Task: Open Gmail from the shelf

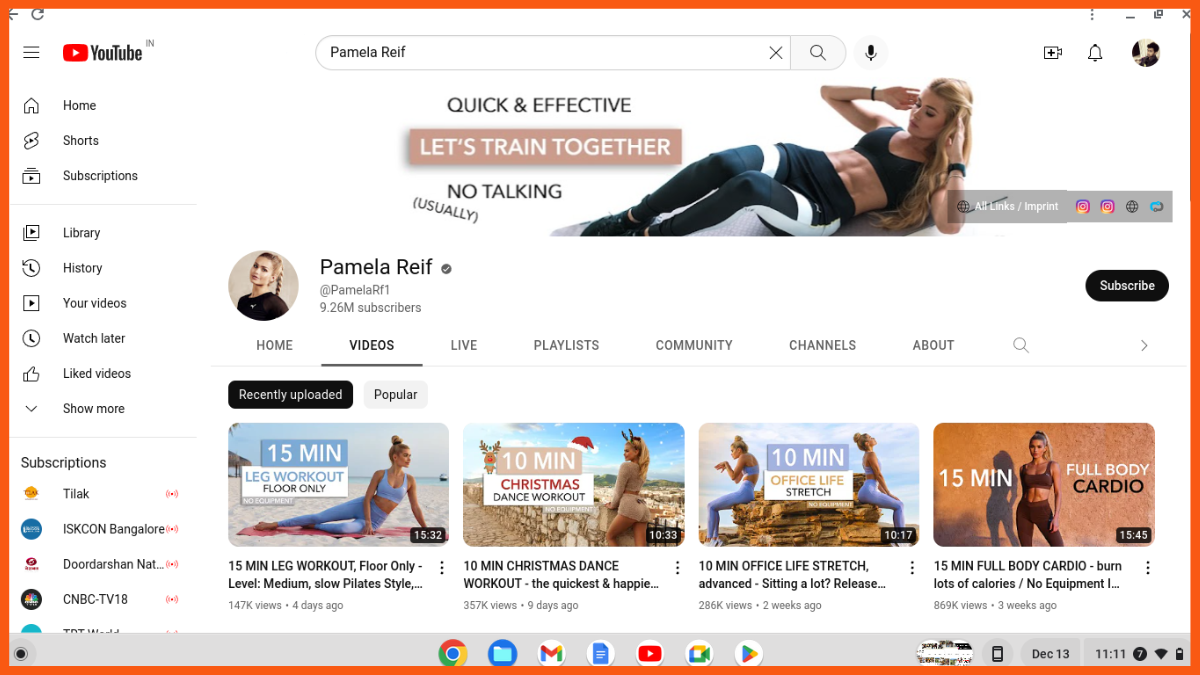Action: tap(551, 654)
